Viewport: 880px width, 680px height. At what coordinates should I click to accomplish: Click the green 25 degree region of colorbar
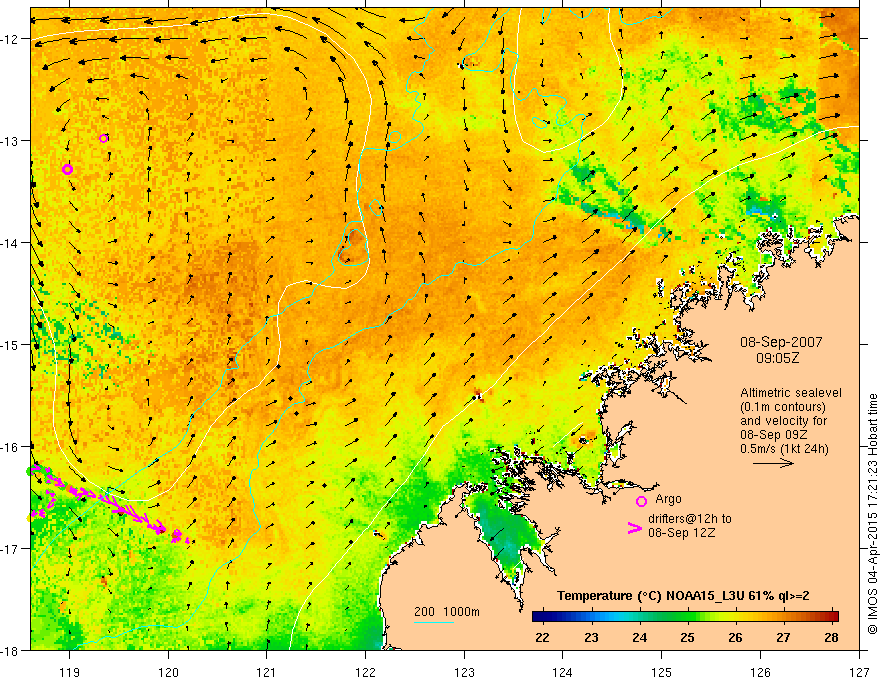687,616
